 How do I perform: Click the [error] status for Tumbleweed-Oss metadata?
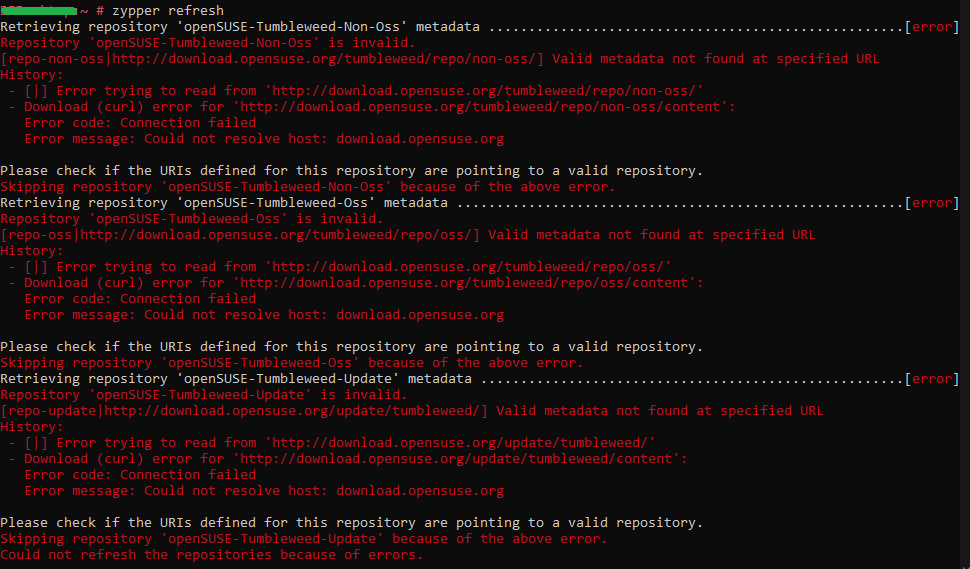pos(932,203)
